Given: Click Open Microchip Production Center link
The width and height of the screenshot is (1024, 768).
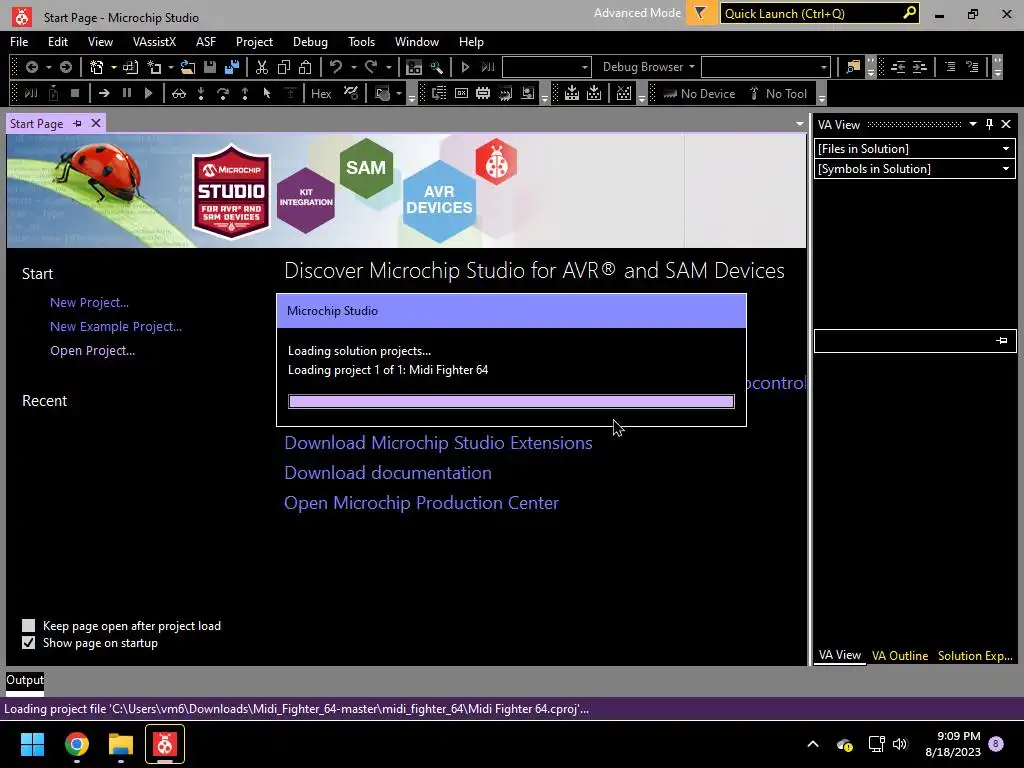Looking at the screenshot, I should pyautogui.click(x=421, y=503).
